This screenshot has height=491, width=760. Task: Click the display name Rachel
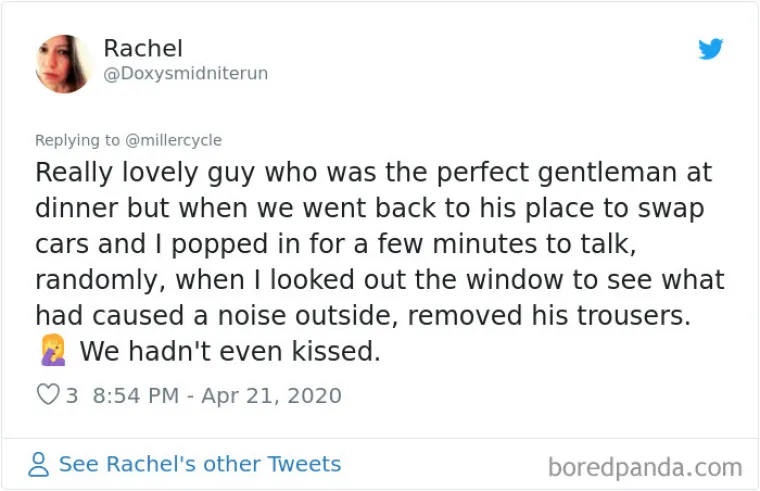(143, 48)
